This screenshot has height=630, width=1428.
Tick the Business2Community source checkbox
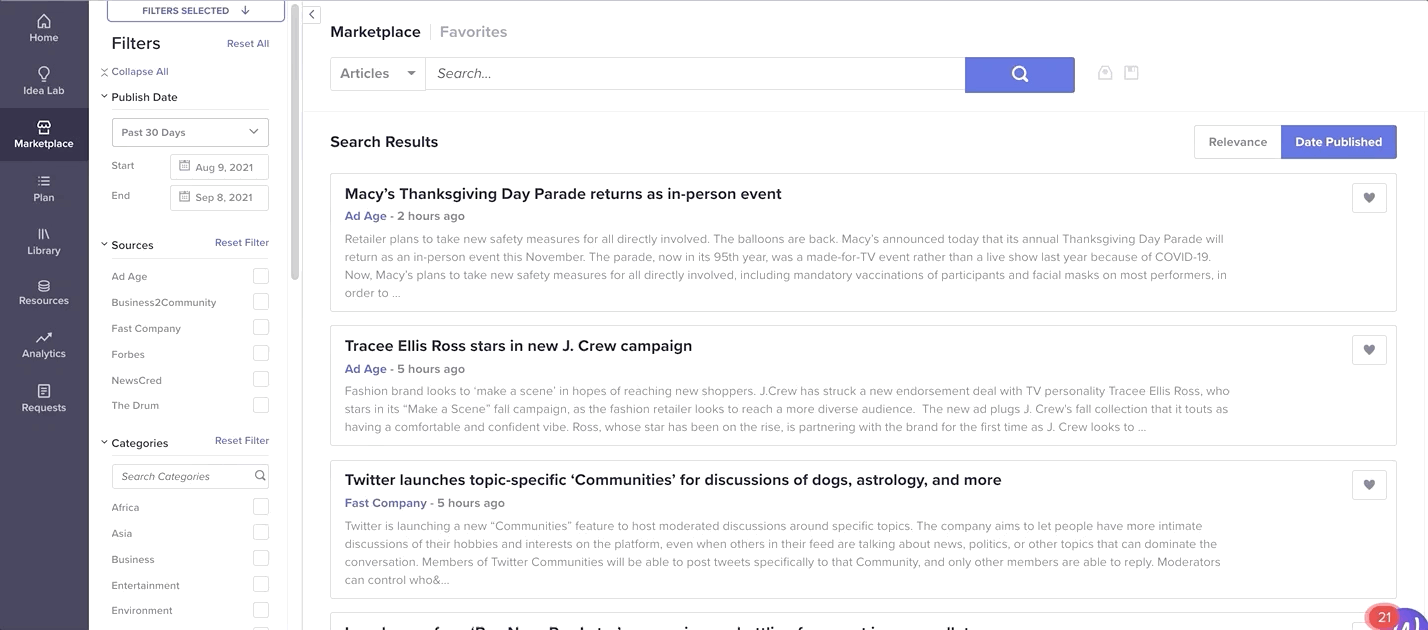click(261, 302)
